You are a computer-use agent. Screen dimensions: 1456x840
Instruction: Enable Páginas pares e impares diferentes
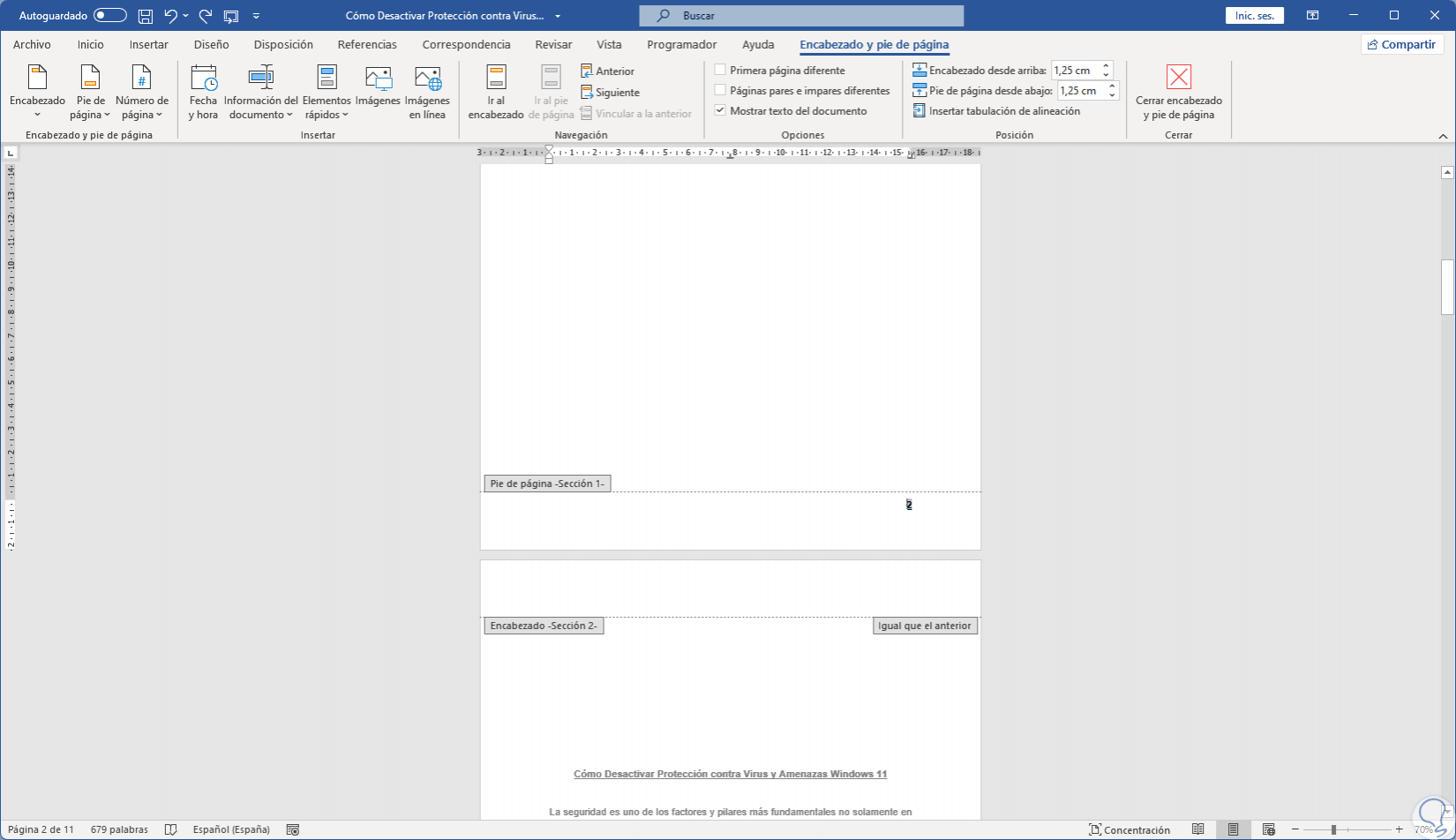click(720, 90)
